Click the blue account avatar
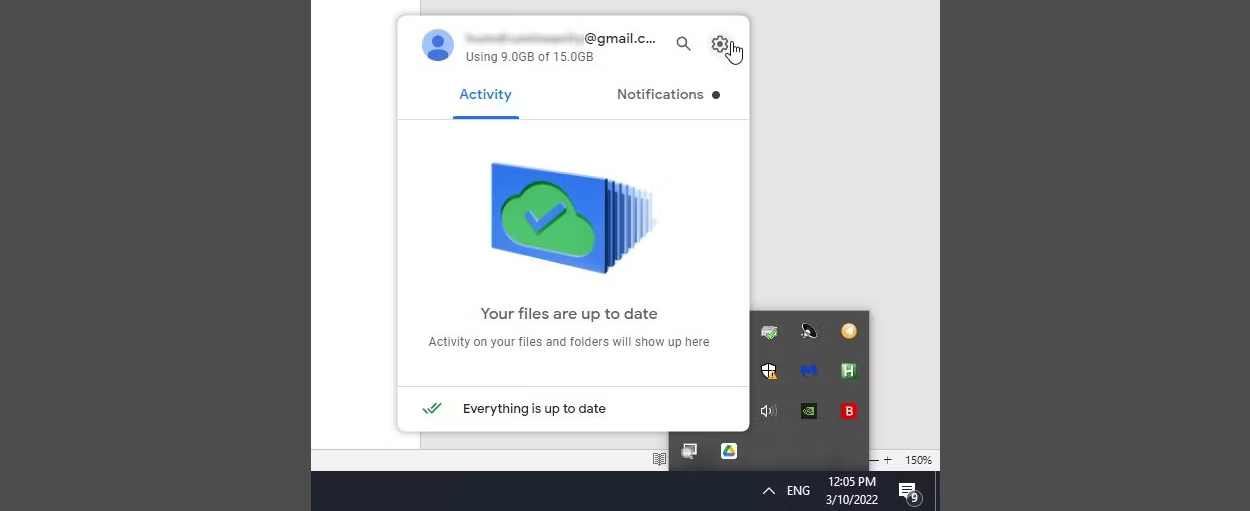Screen dimensions: 1250x511 coord(438,45)
